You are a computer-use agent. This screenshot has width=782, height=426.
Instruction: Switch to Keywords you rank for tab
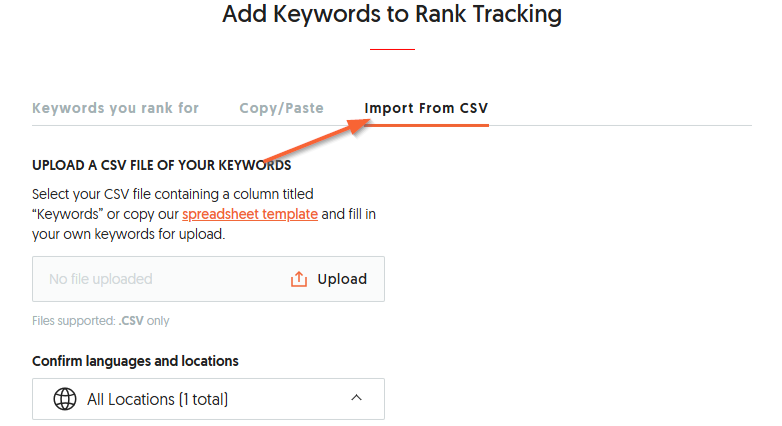click(115, 108)
